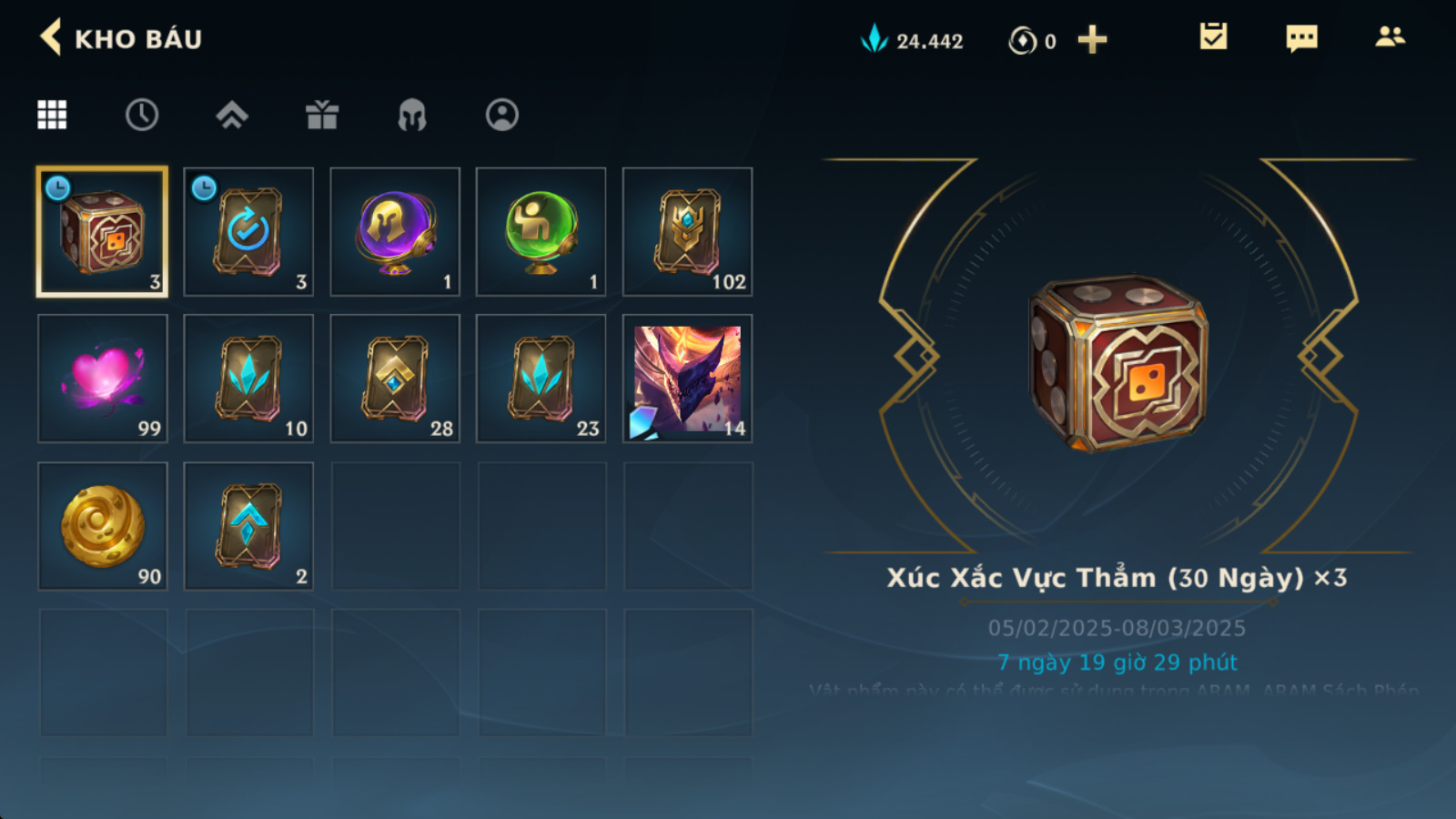Viewport: 1456px width, 819px height.
Task: Select the purple helmet orb item
Action: coord(395,232)
